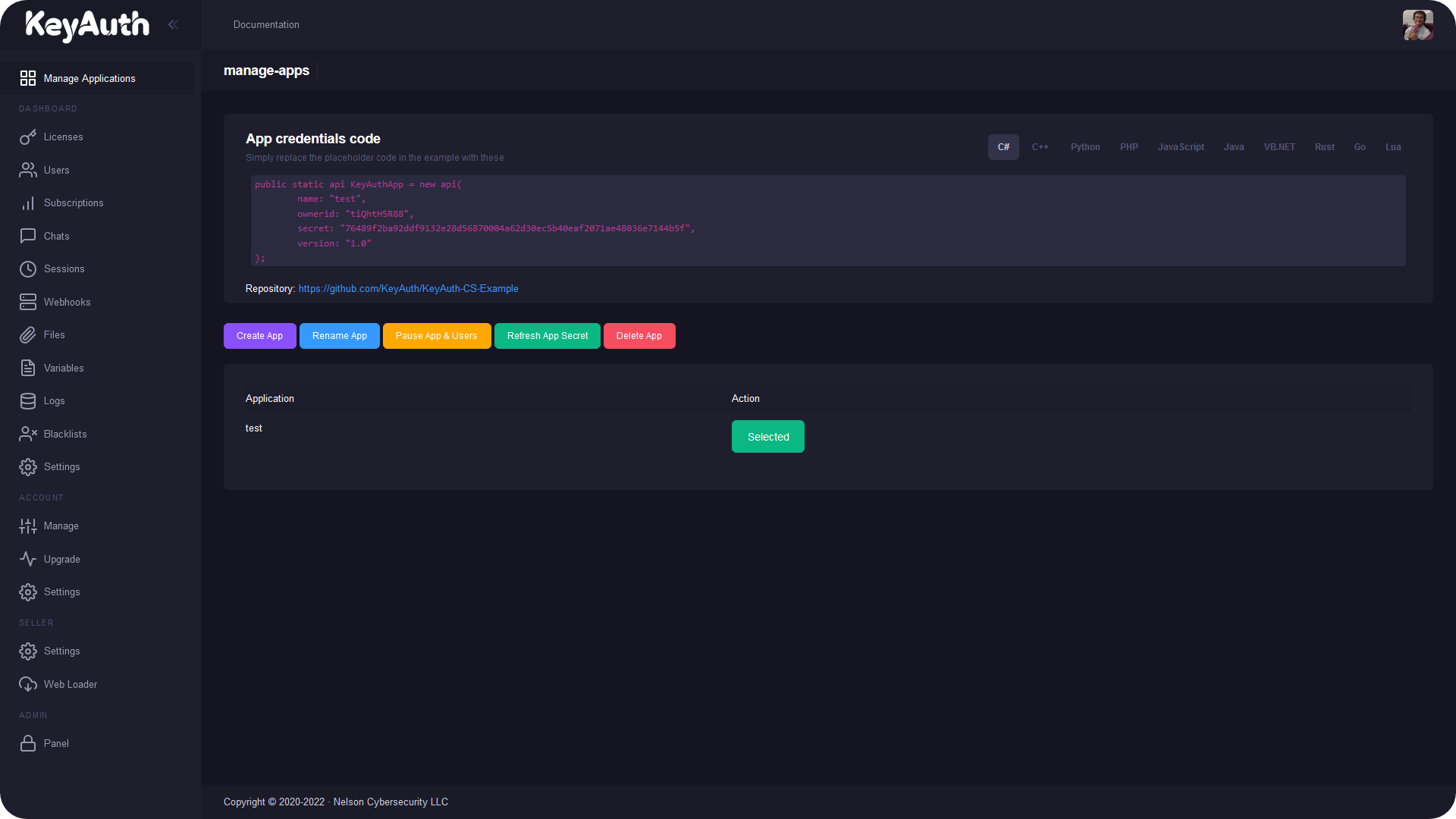Select the Blacklists sidebar icon

coord(28,433)
